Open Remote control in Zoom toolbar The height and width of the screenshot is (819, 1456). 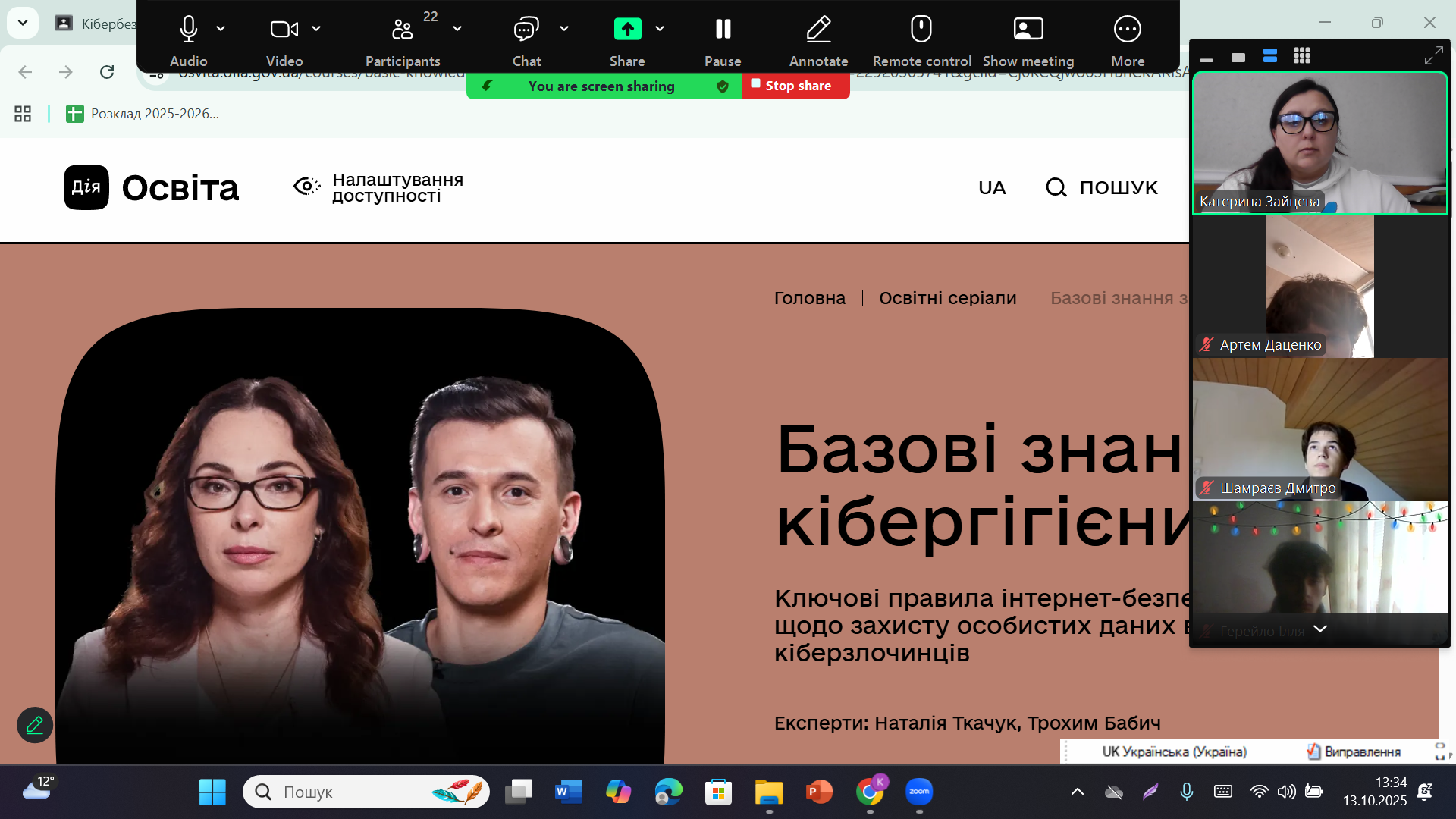click(x=921, y=30)
